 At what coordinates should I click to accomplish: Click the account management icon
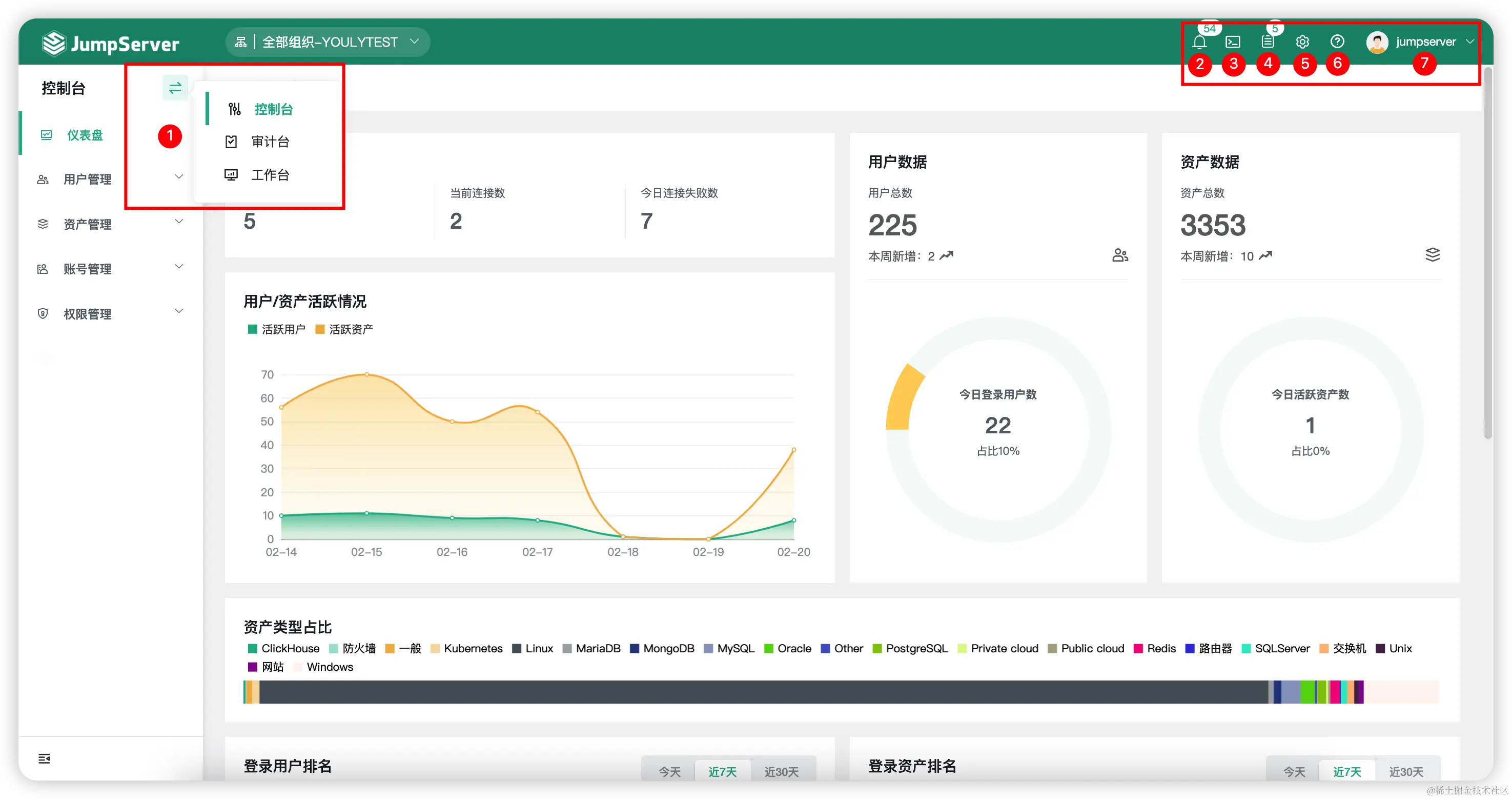click(43, 269)
